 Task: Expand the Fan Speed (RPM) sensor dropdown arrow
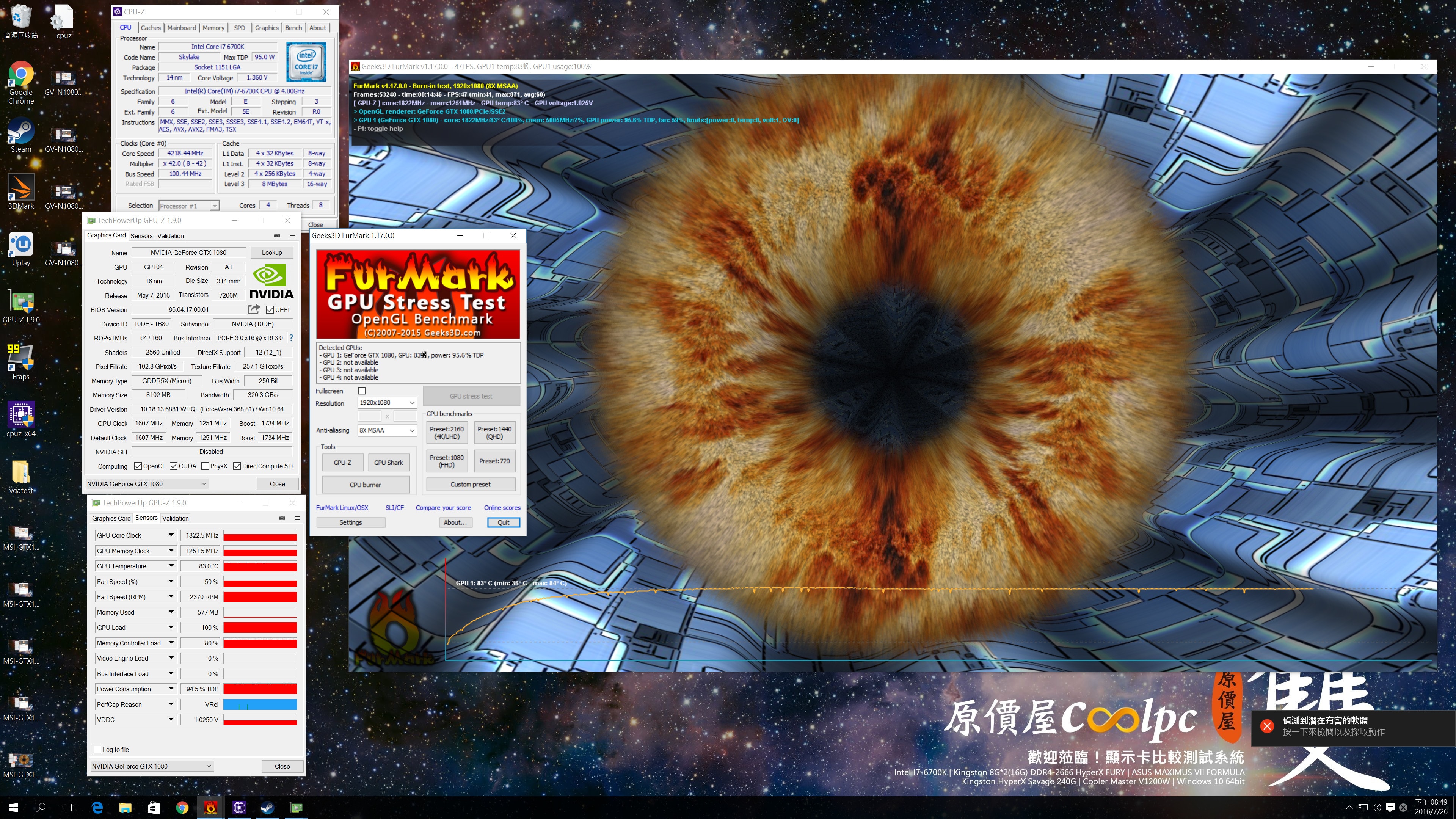click(171, 597)
